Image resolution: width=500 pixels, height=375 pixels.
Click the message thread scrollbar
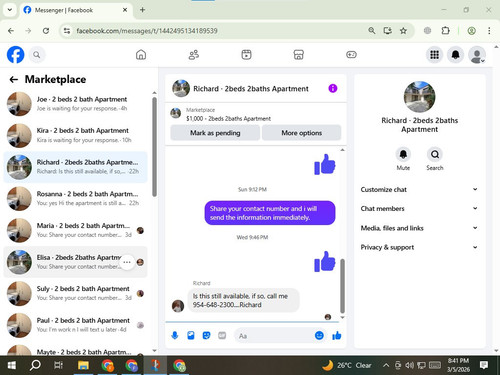coord(342,286)
